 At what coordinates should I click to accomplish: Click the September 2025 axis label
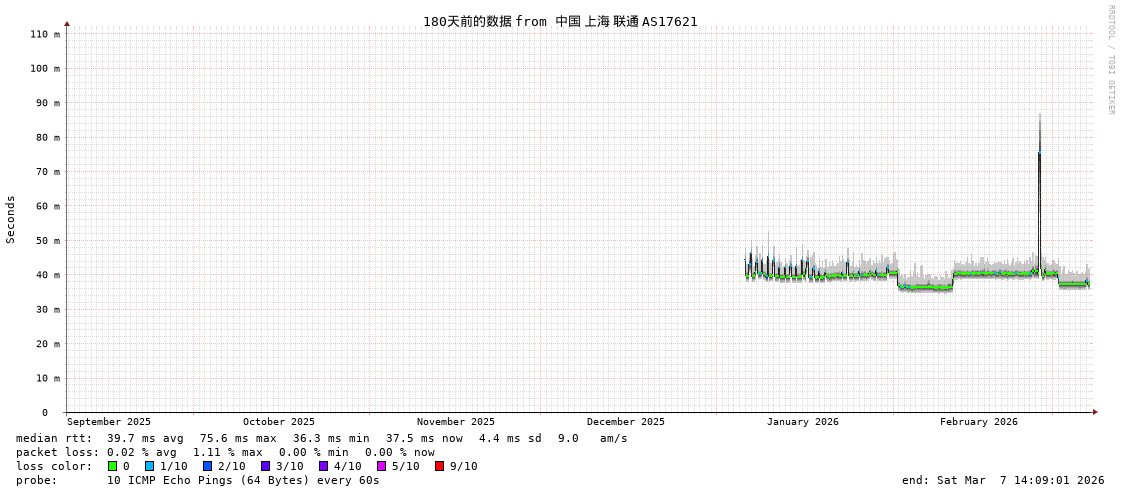109,422
